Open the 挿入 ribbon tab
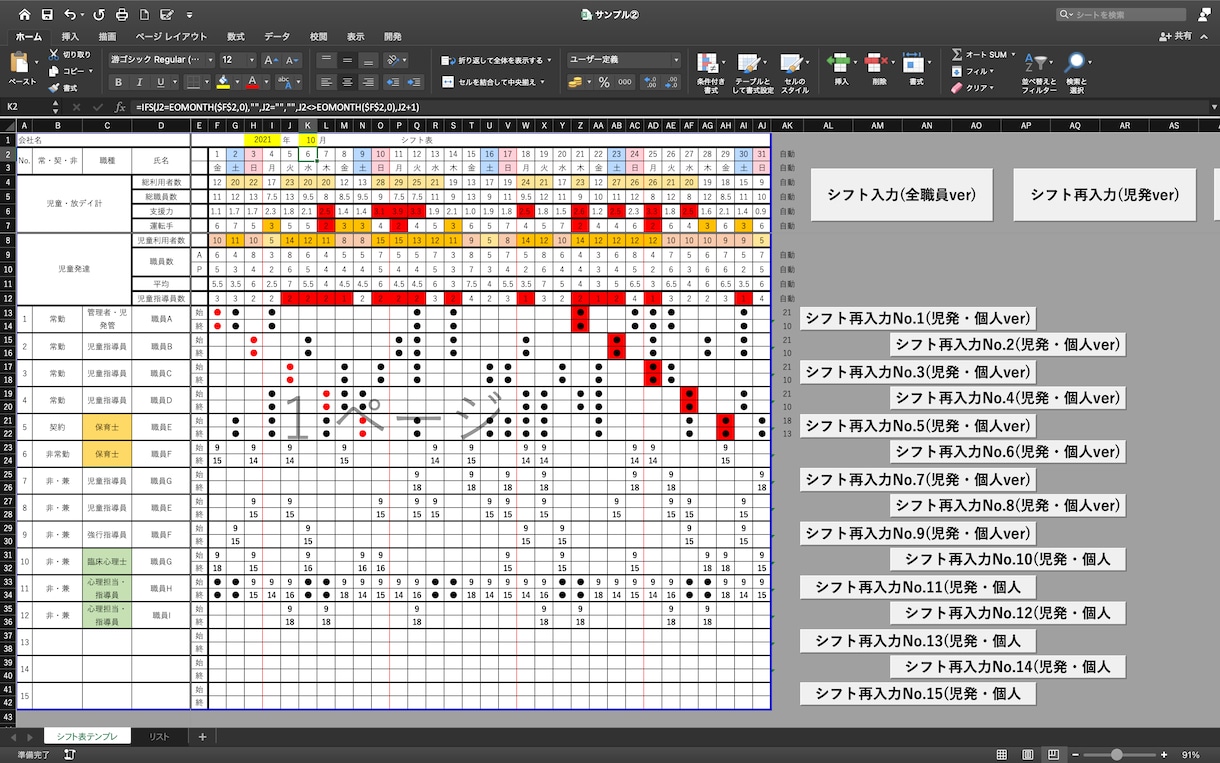This screenshot has width=1220, height=763. (70, 36)
